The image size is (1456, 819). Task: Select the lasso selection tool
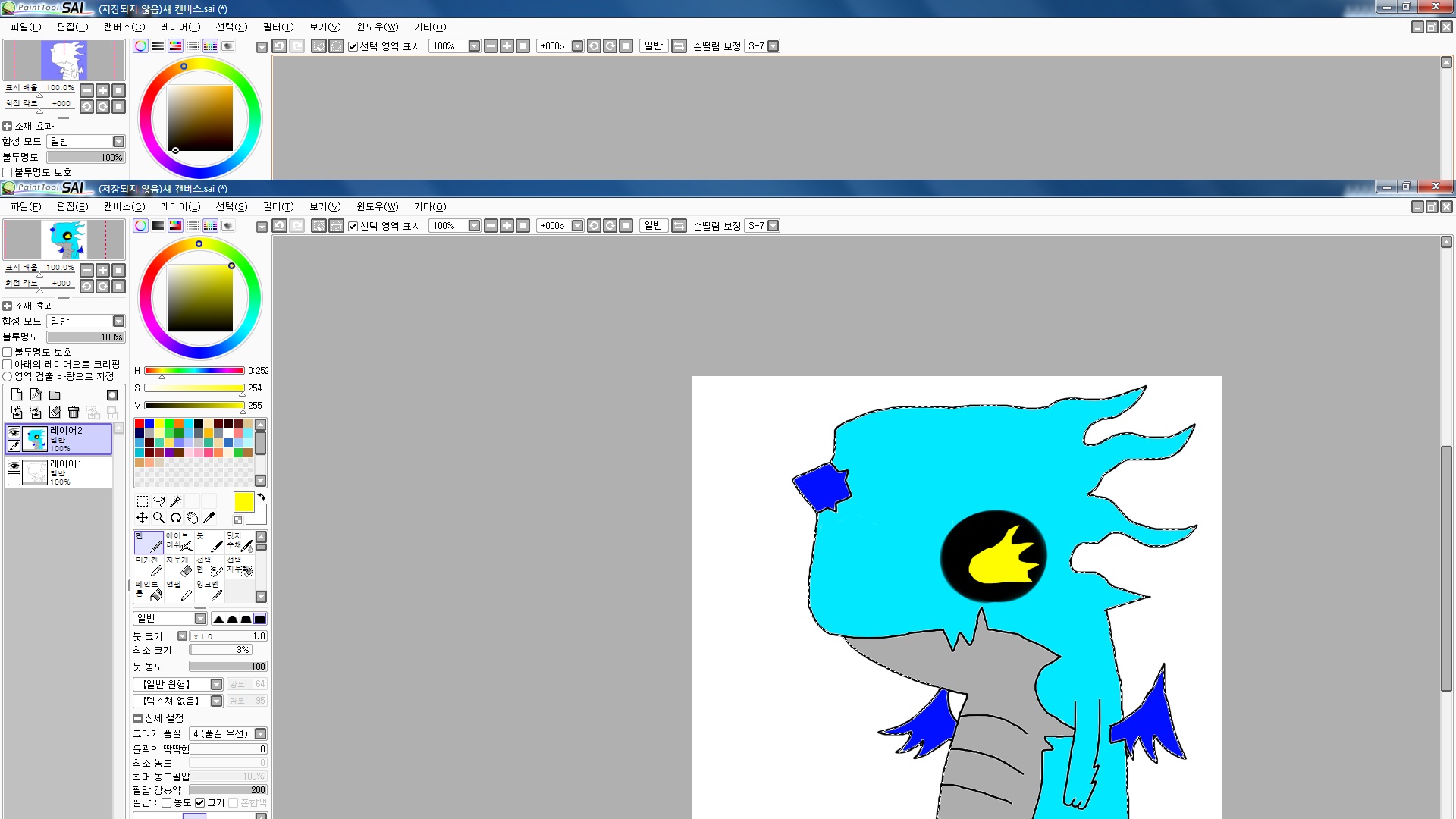pos(158,501)
